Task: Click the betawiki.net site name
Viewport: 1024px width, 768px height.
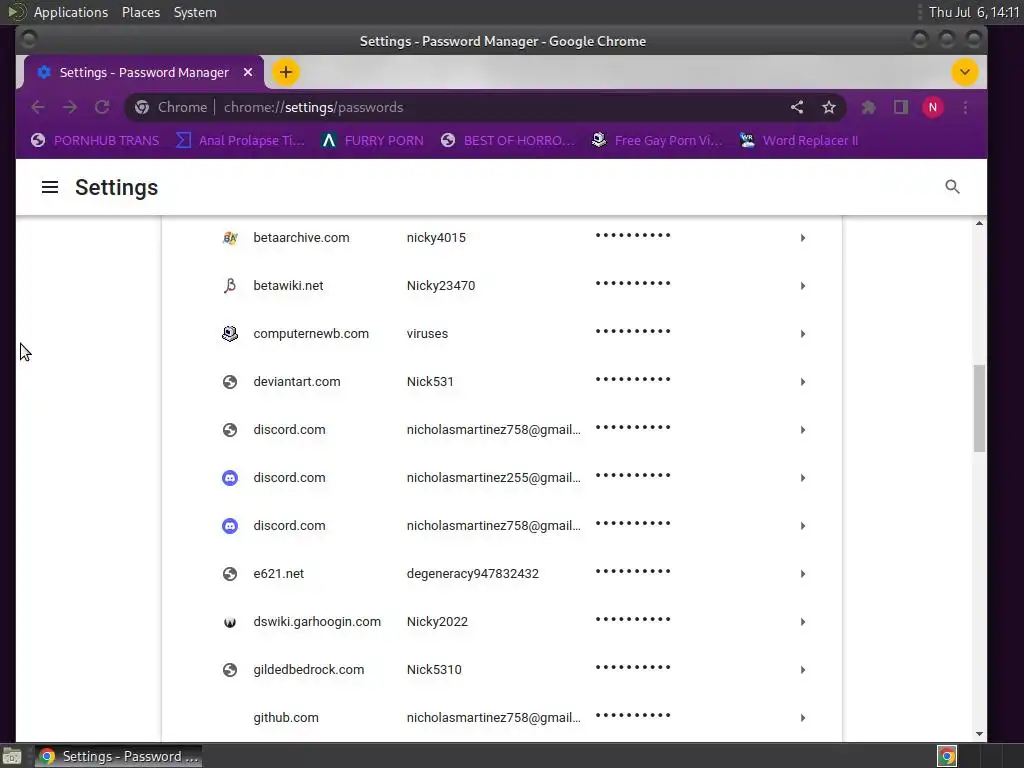Action: click(288, 285)
